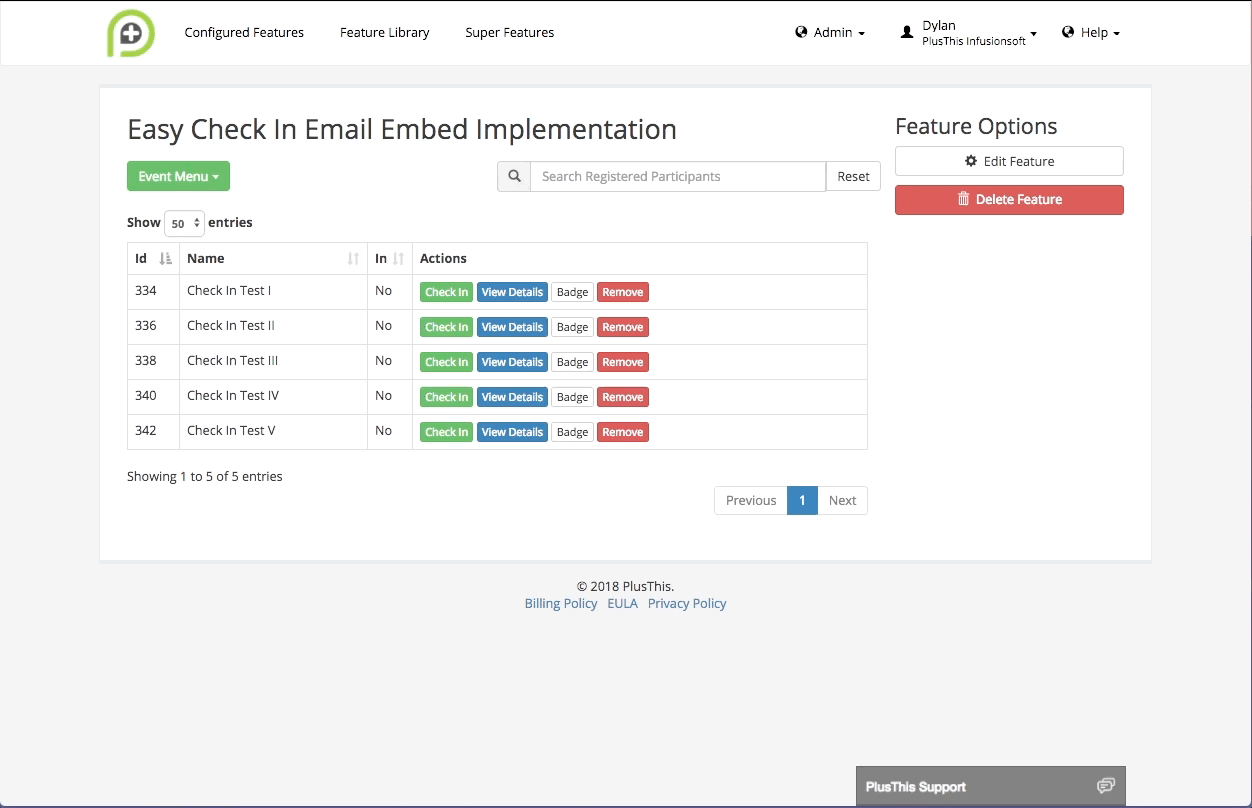Click the PlusThis Support chat icon
The width and height of the screenshot is (1252, 808).
[x=1105, y=786]
